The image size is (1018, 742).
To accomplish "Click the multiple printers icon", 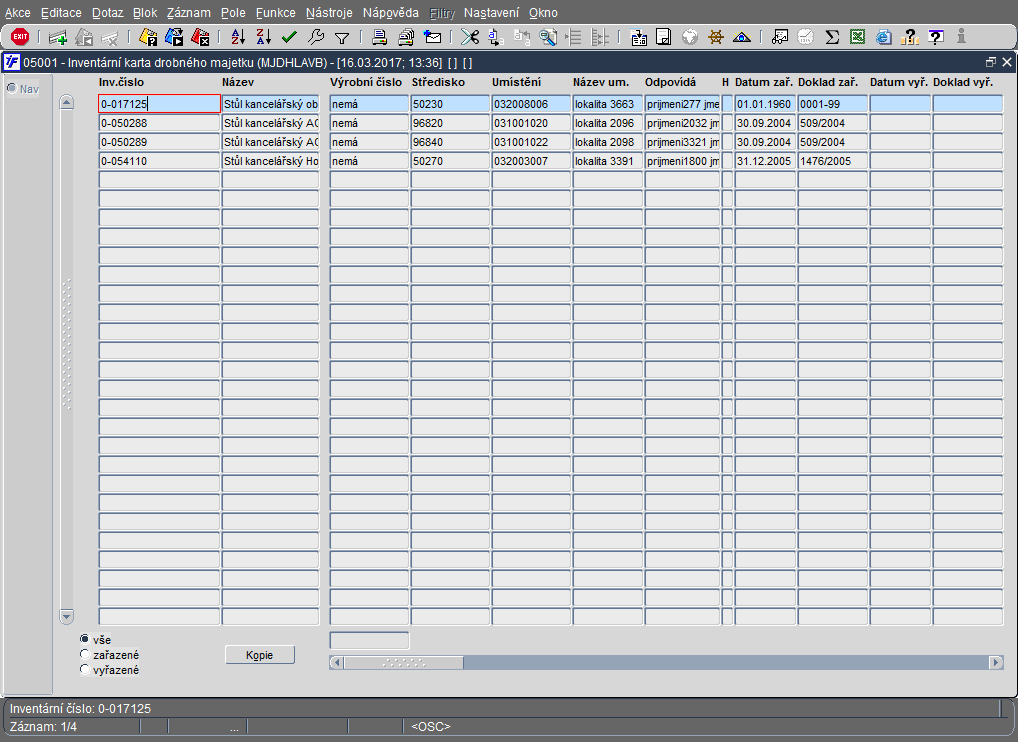I will pyautogui.click(x=406, y=37).
